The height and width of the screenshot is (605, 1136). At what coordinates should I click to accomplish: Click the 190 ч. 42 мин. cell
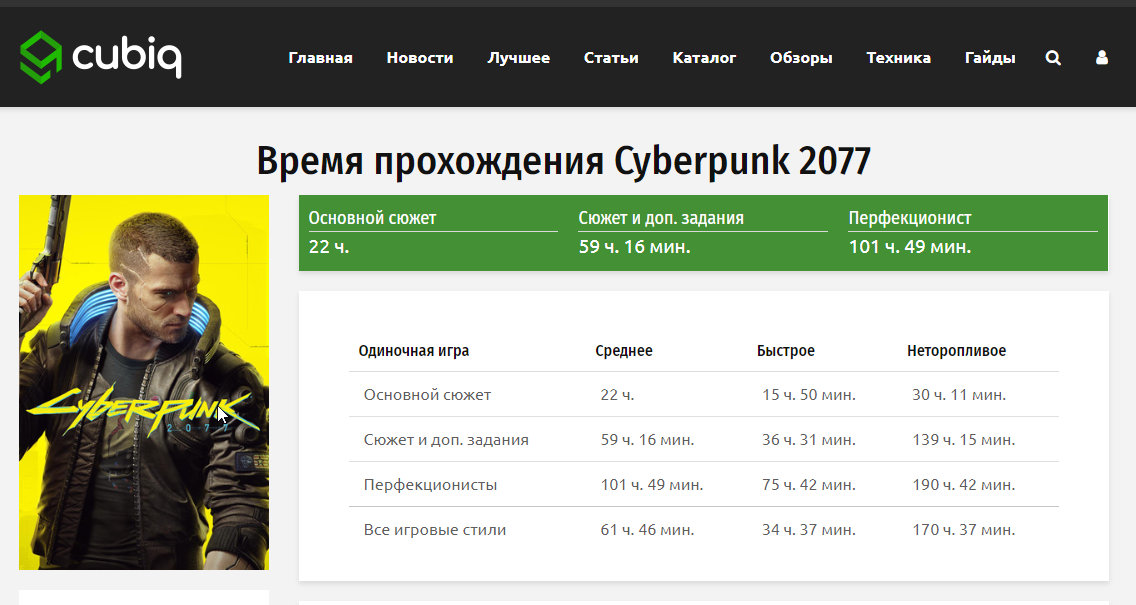point(964,485)
